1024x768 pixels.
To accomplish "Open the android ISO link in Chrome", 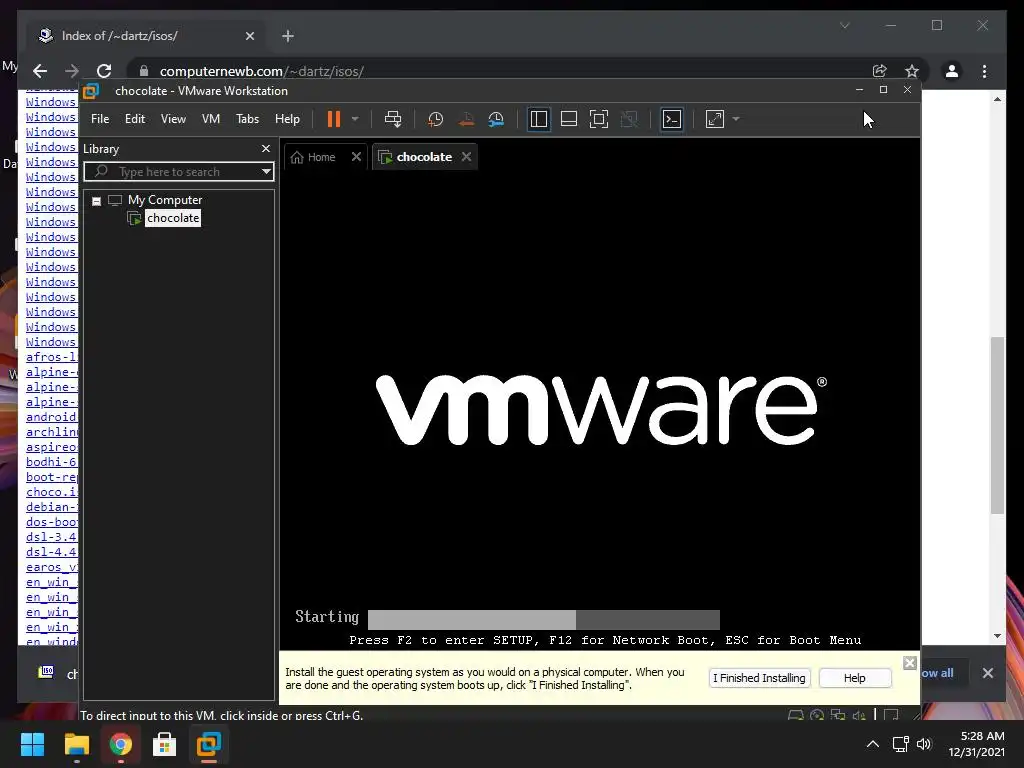I will (x=51, y=417).
